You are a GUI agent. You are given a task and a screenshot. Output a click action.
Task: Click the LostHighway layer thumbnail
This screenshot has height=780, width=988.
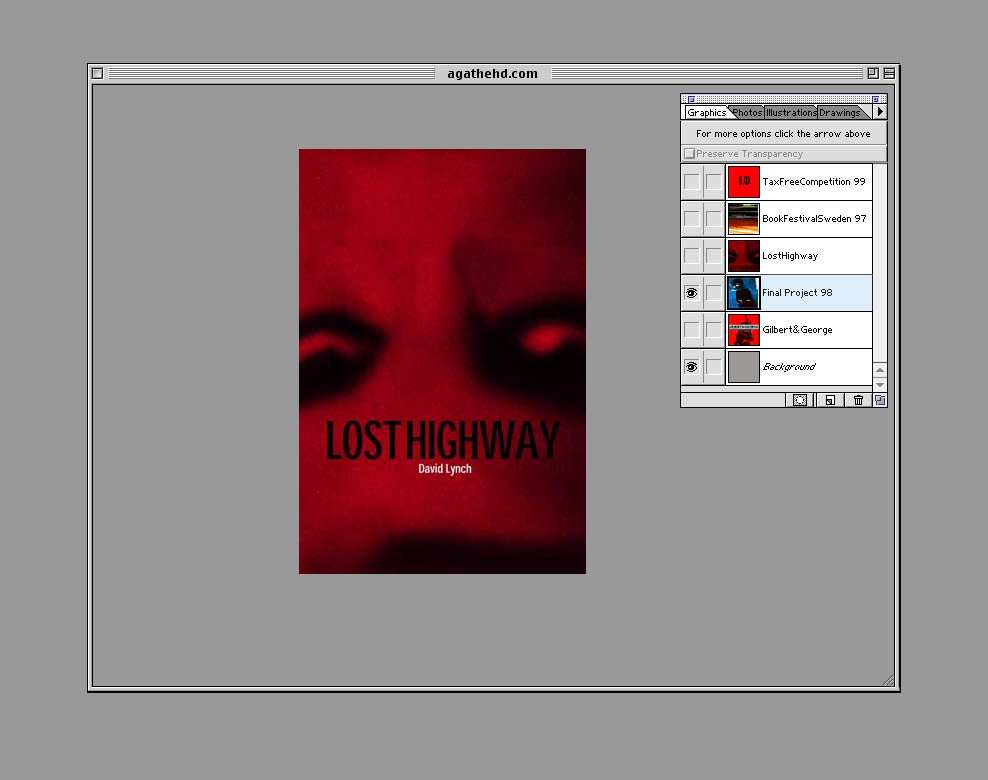pyautogui.click(x=744, y=256)
